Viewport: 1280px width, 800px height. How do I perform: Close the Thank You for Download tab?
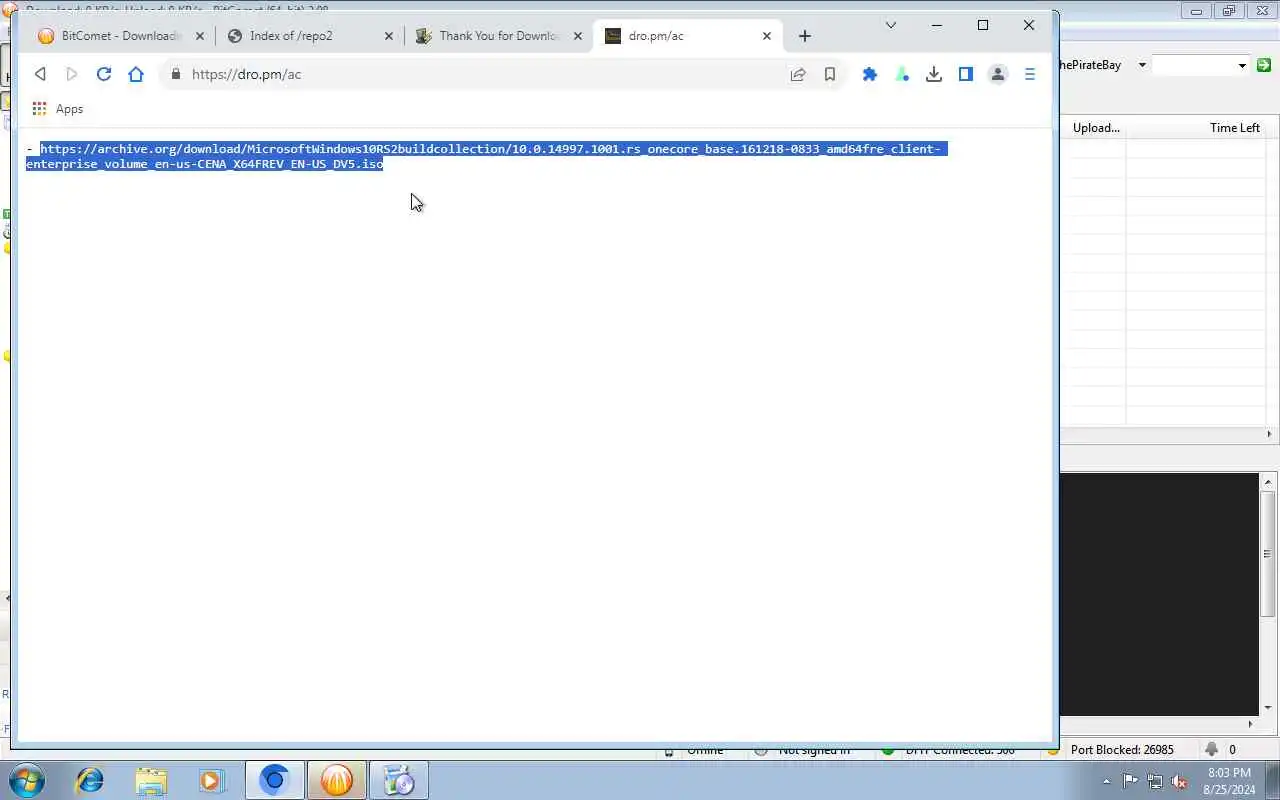pyautogui.click(x=578, y=36)
